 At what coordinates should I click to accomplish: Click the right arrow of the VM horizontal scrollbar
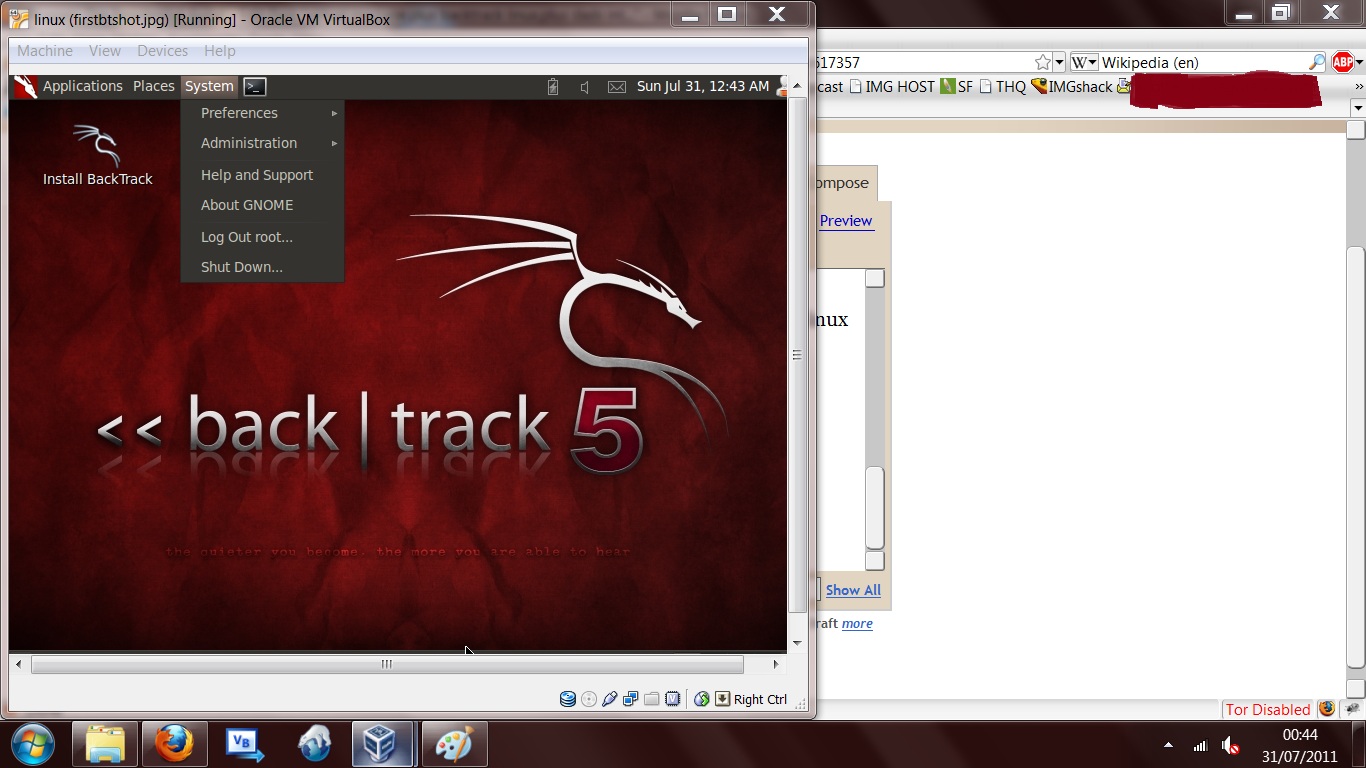tap(775, 663)
